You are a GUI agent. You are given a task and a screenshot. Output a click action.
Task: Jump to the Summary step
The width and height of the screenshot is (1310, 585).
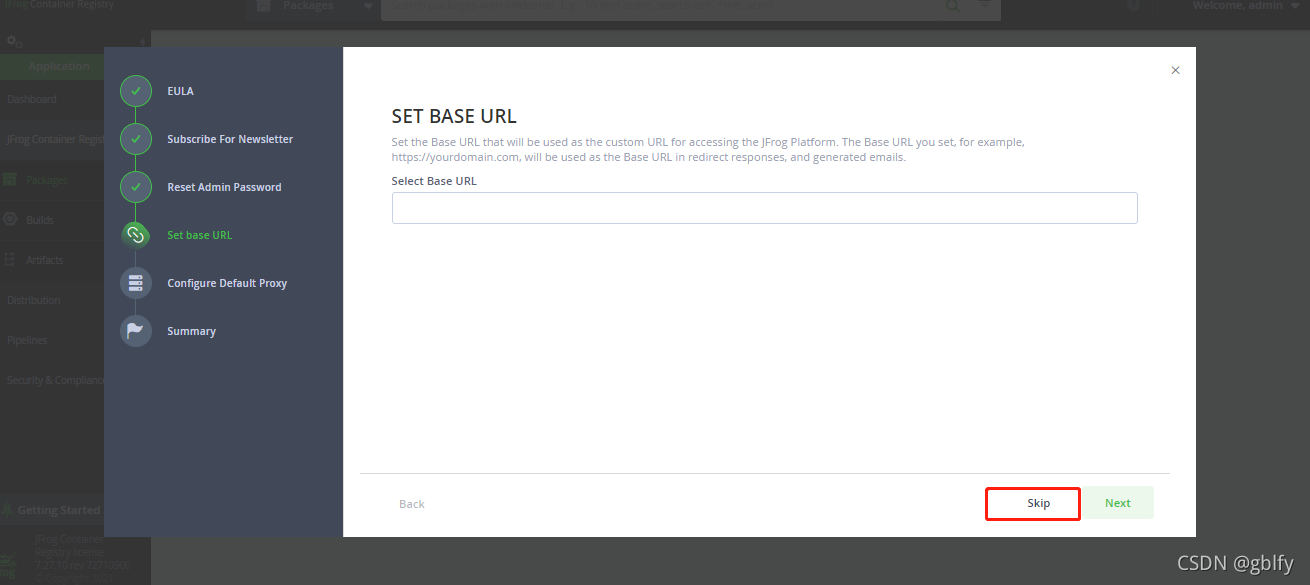click(x=191, y=331)
